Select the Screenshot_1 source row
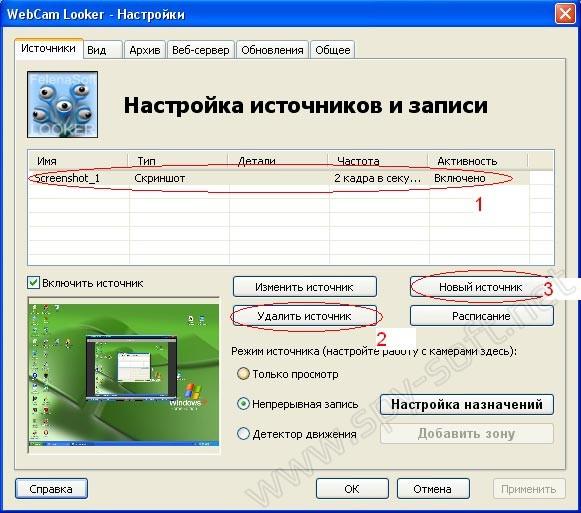The image size is (581, 513). (279, 178)
